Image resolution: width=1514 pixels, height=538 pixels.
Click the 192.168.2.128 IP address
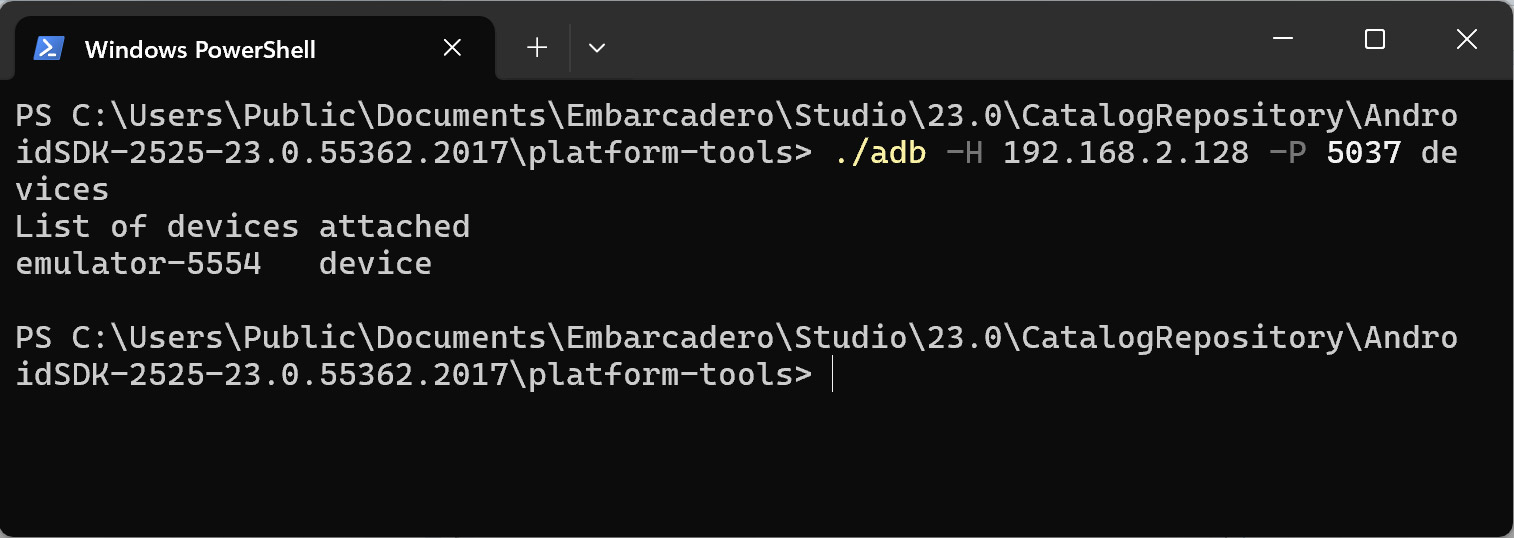pyautogui.click(x=1126, y=153)
